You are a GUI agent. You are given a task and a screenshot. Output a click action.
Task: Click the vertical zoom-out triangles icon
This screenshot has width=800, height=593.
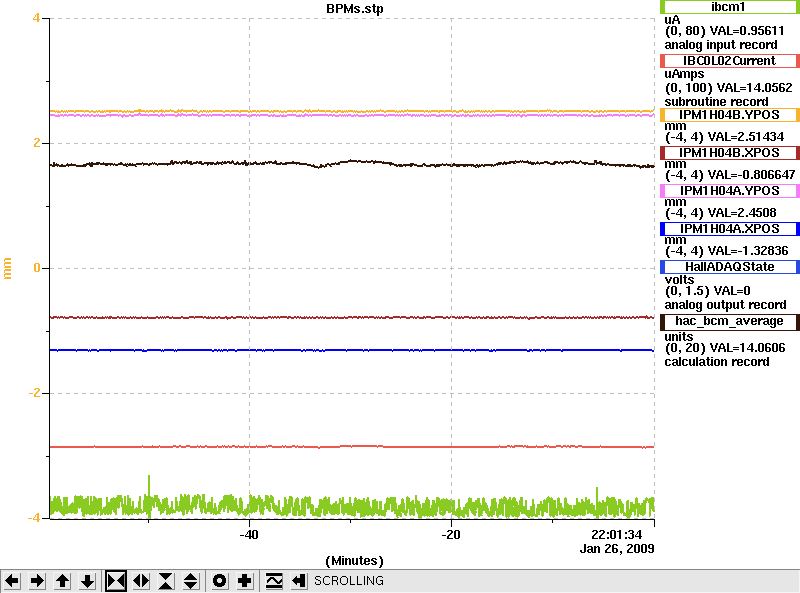point(191,581)
